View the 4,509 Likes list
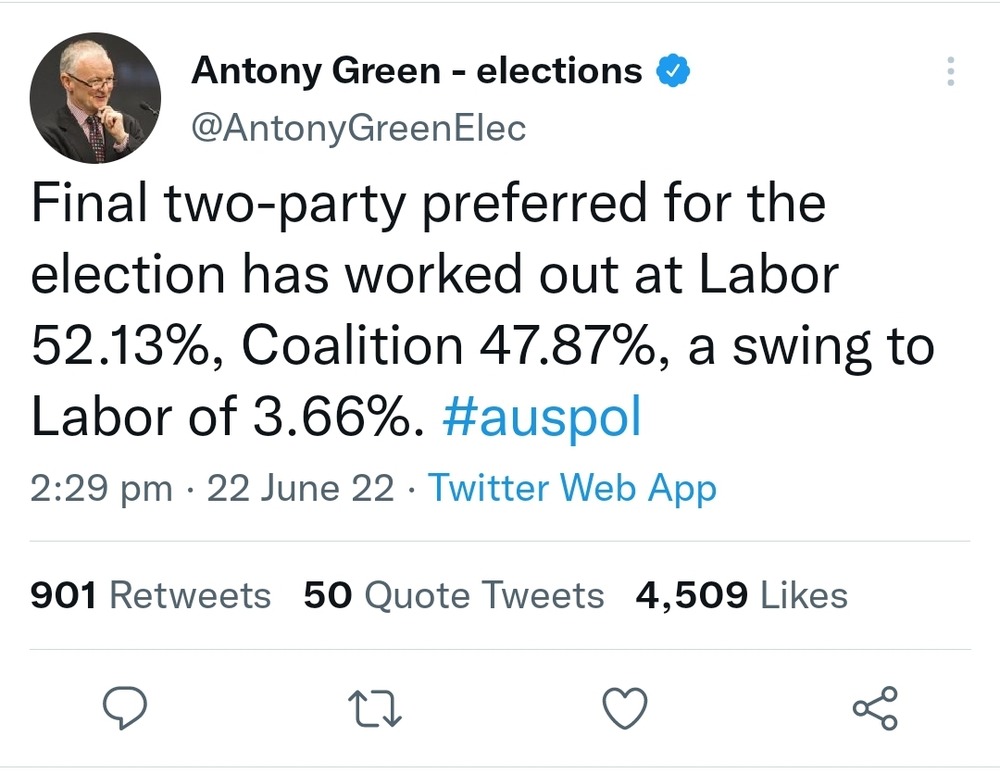Viewport: 1000px width, 773px height. (x=742, y=596)
